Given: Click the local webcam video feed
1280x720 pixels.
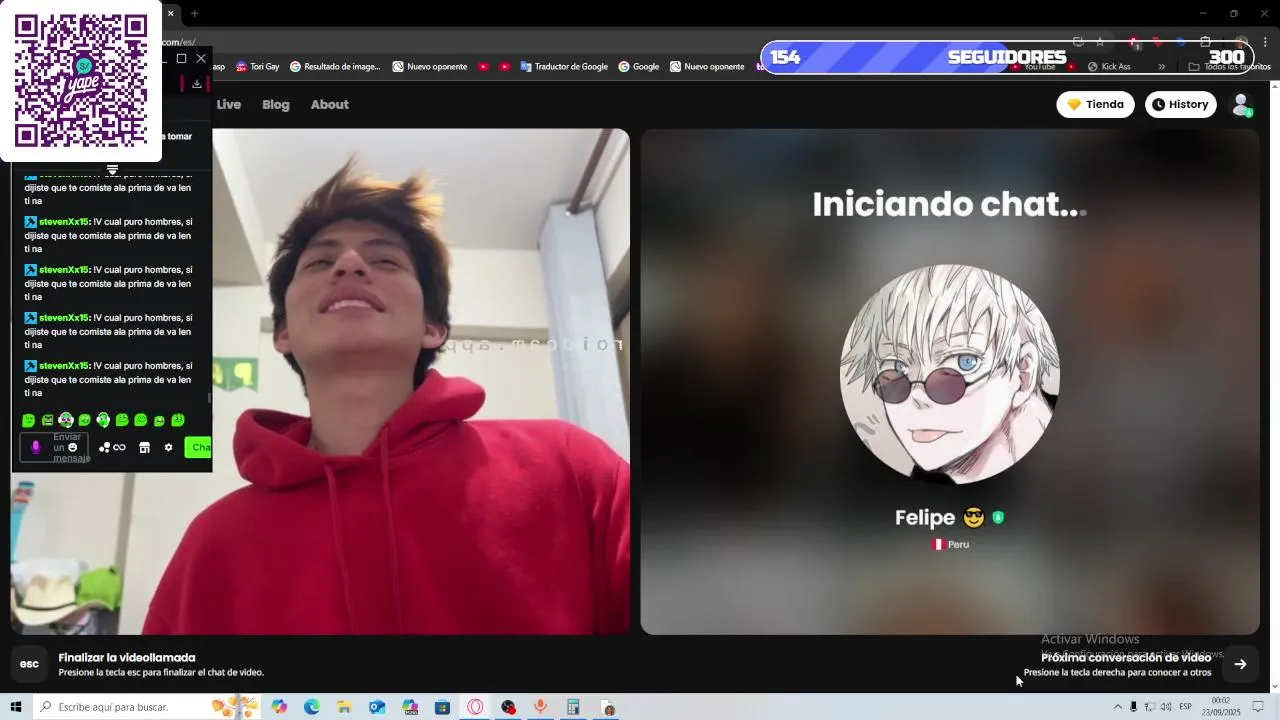Looking at the screenshot, I should [x=320, y=381].
